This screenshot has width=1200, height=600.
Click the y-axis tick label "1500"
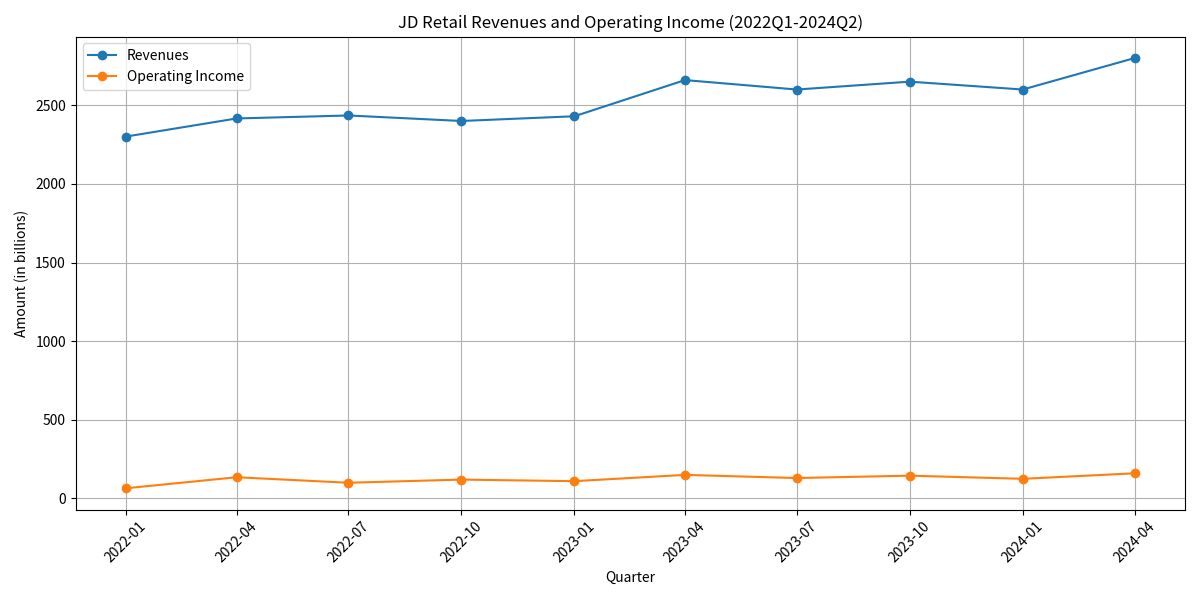point(50,263)
